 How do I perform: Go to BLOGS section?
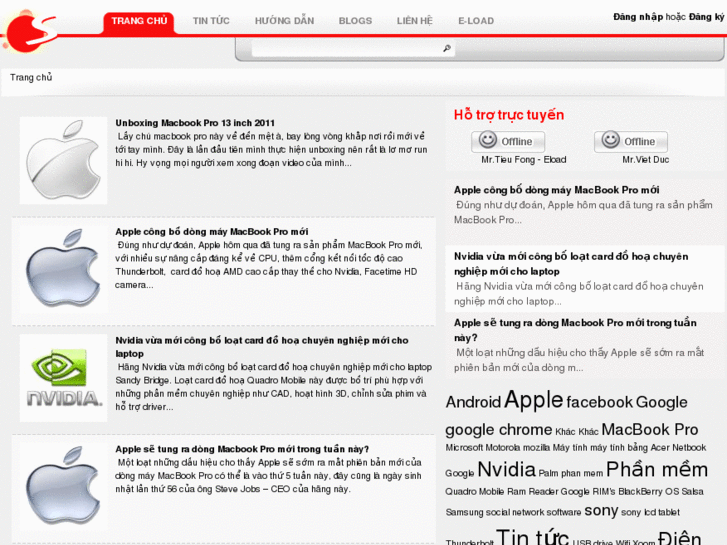coord(355,21)
